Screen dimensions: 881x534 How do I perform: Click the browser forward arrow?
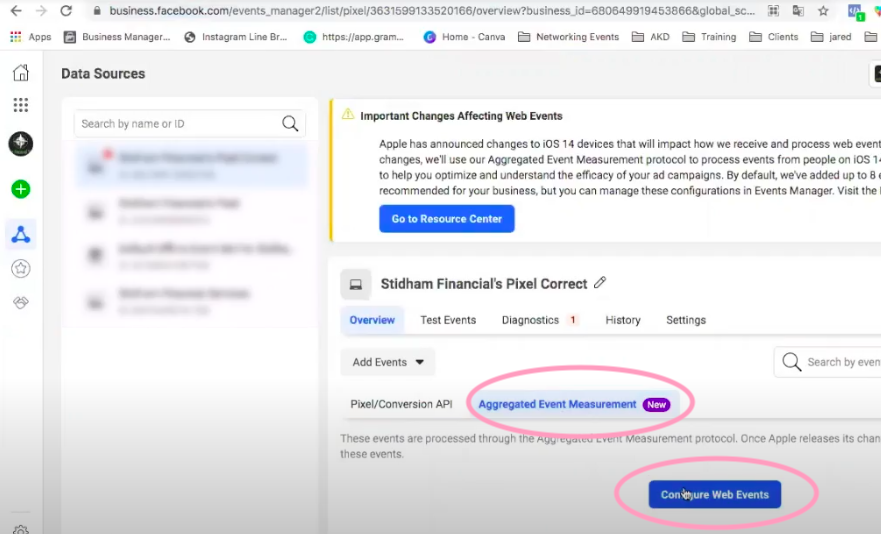pos(41,11)
